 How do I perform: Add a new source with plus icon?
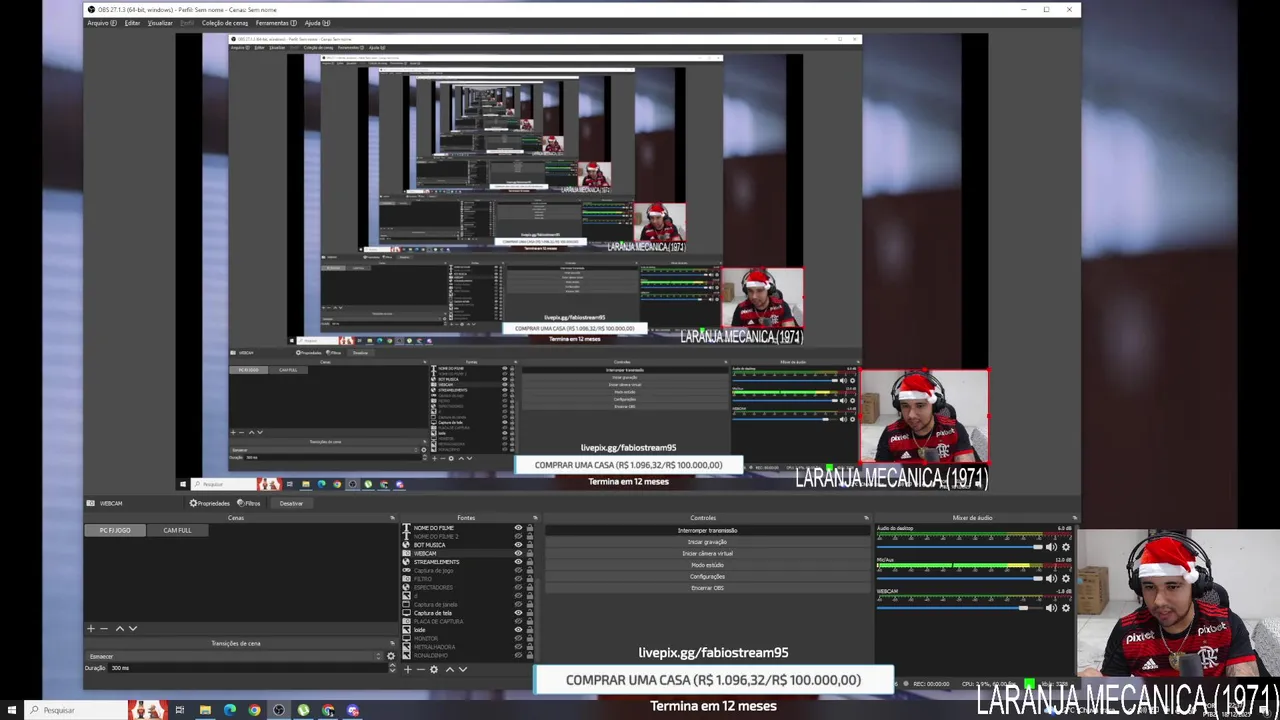point(407,669)
